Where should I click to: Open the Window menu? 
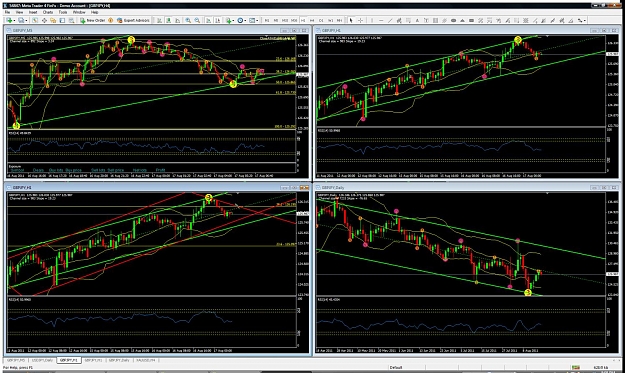coord(79,12)
